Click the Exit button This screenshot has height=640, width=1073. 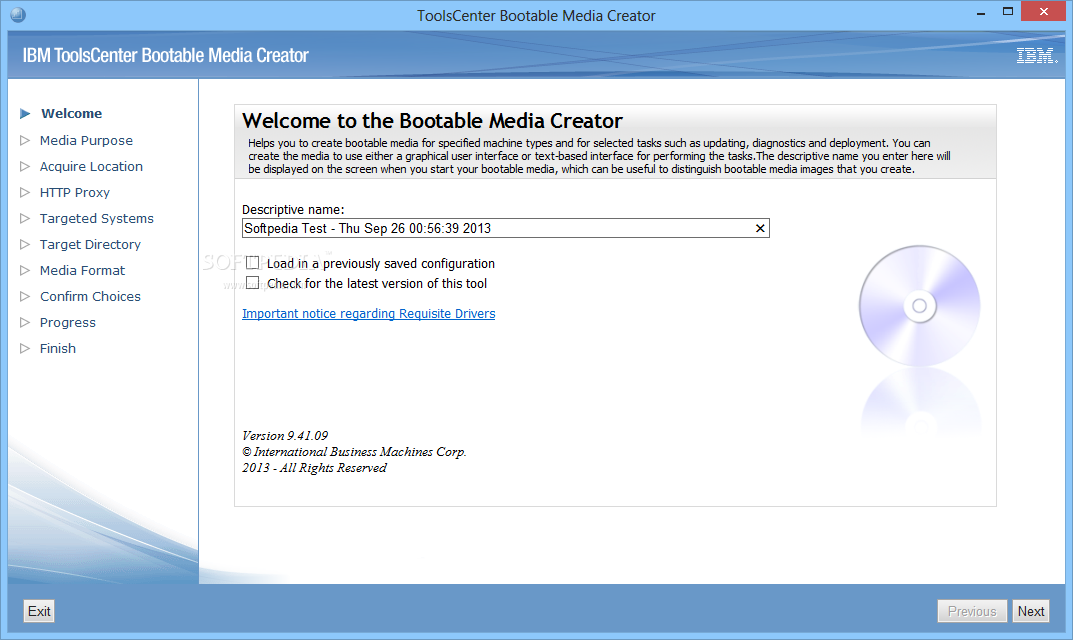(39, 611)
